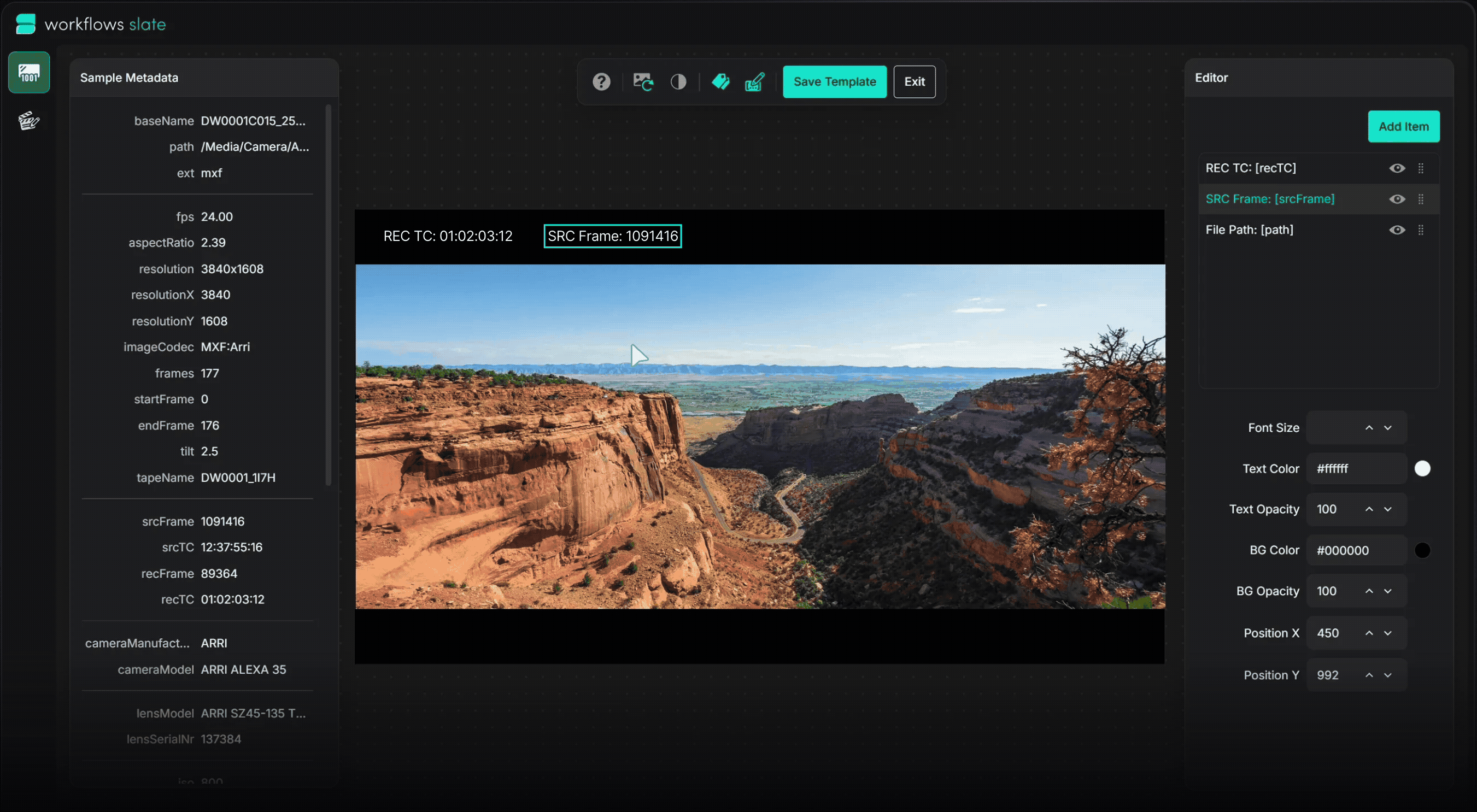Hide the File Path item
Screen dimensions: 1477x812
(x=1397, y=230)
